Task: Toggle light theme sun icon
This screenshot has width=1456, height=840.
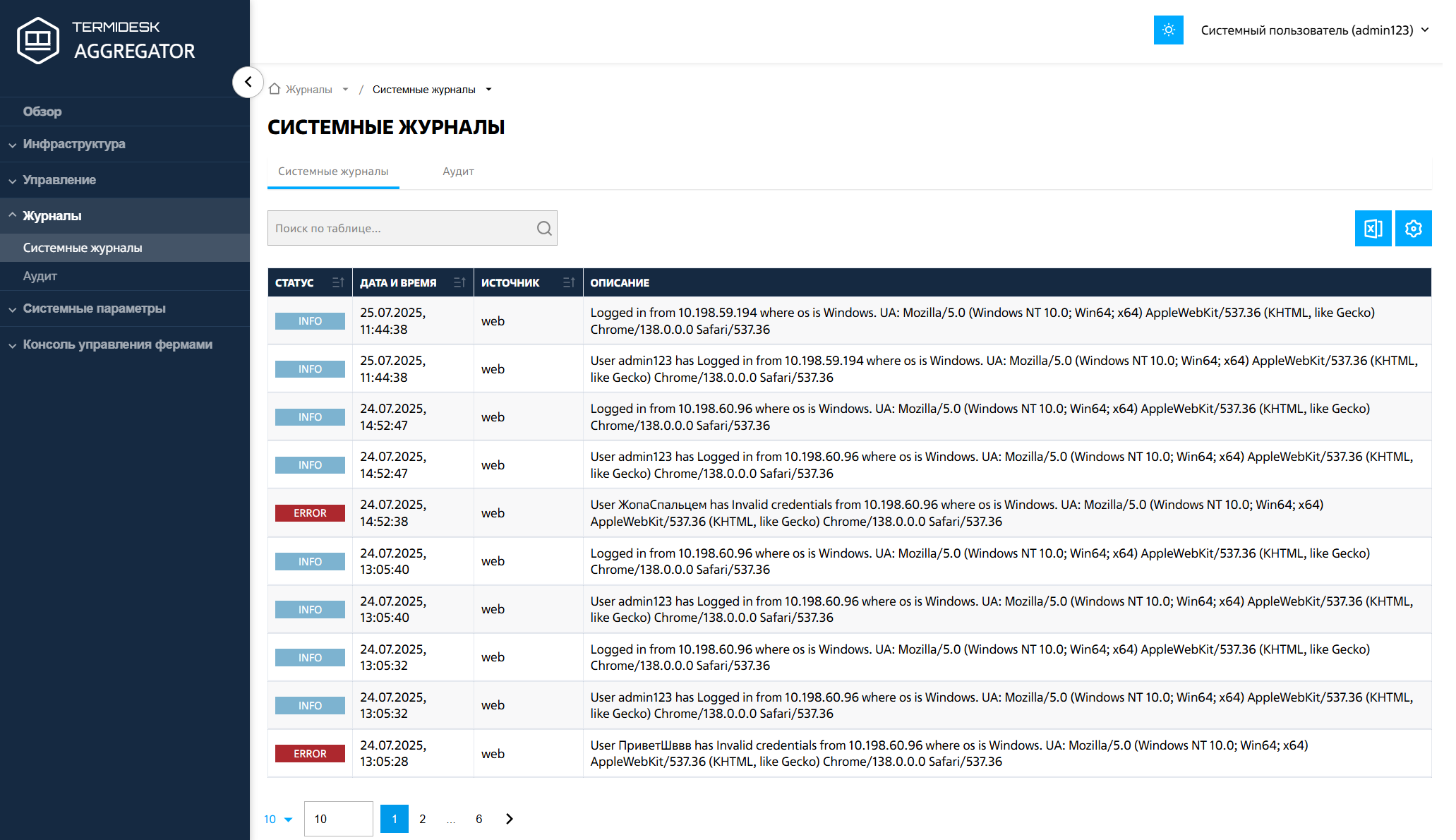Action: [1168, 30]
